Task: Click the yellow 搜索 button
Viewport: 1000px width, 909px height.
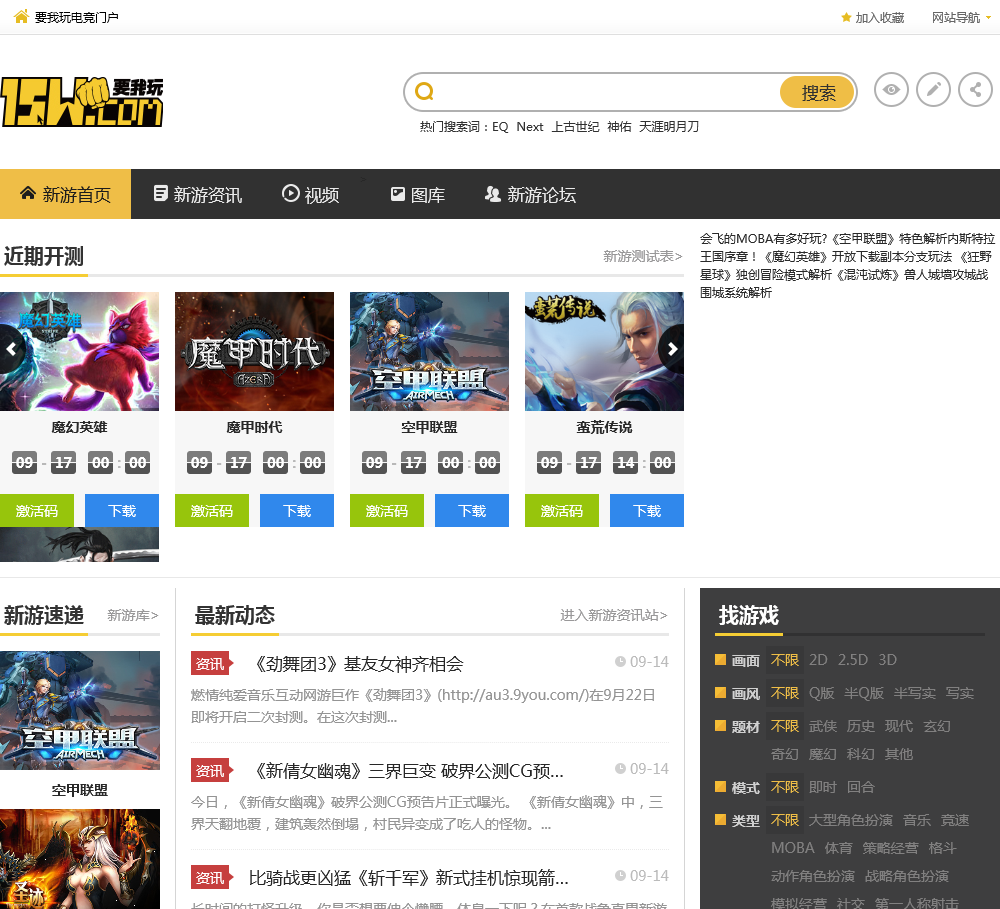Action: tap(817, 92)
